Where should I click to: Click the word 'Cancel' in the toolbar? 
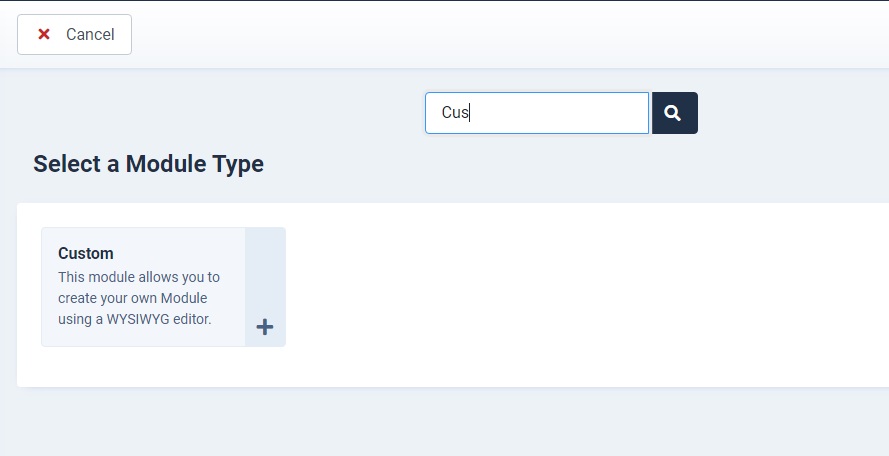pos(90,35)
